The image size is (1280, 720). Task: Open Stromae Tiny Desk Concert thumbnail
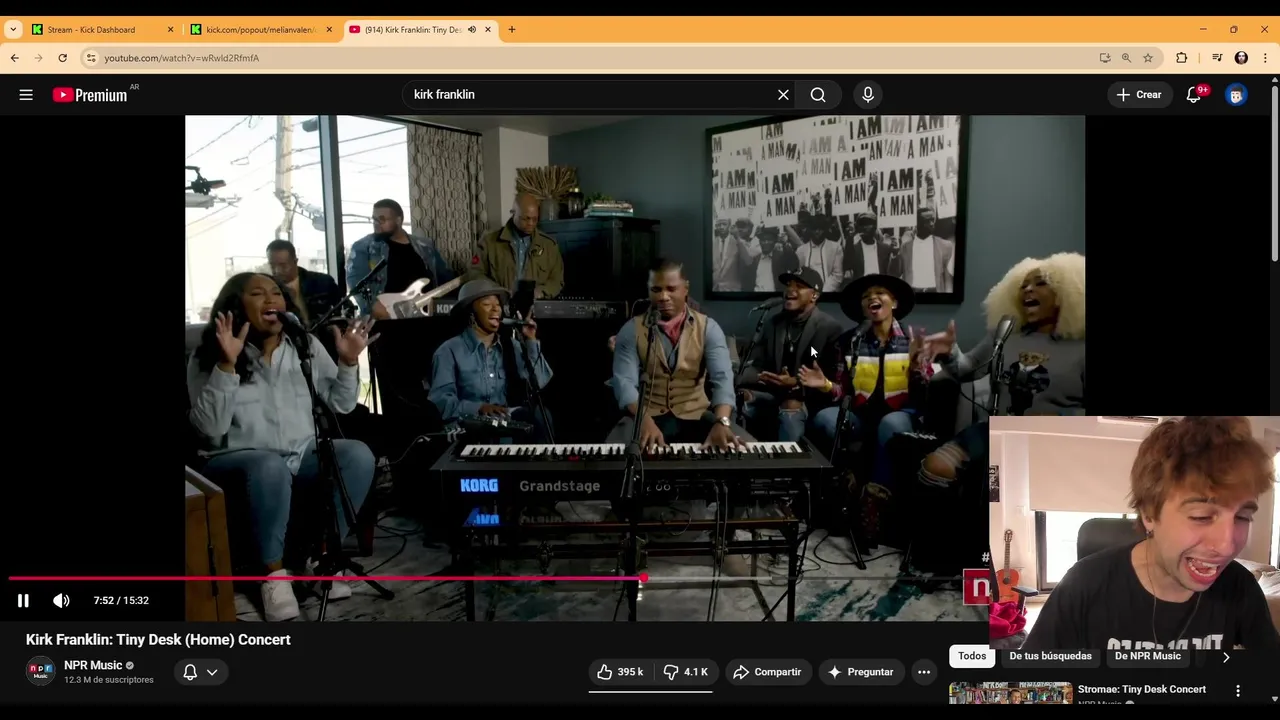pos(1010,693)
